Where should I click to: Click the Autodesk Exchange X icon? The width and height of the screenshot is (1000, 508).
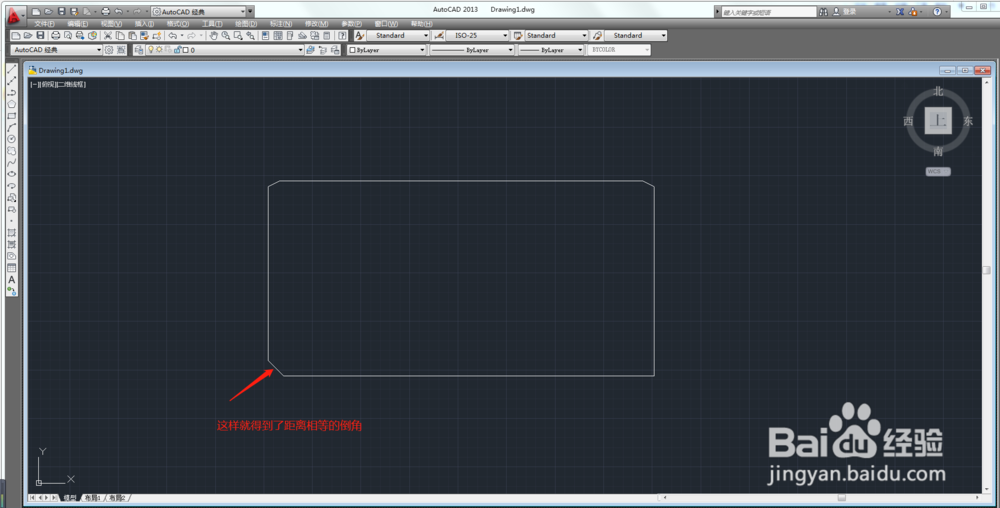click(900, 11)
